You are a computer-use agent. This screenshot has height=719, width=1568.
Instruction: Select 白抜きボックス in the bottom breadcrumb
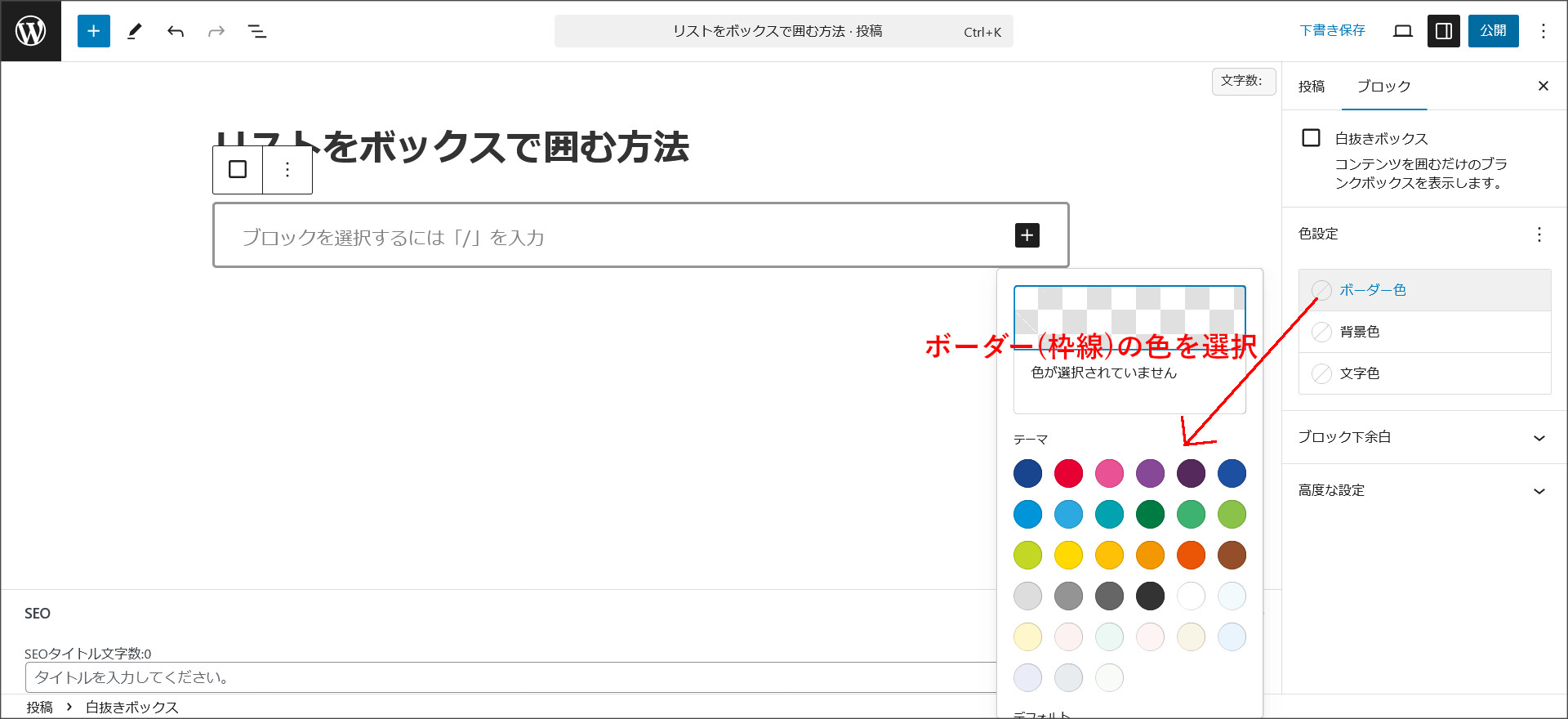tap(132, 708)
